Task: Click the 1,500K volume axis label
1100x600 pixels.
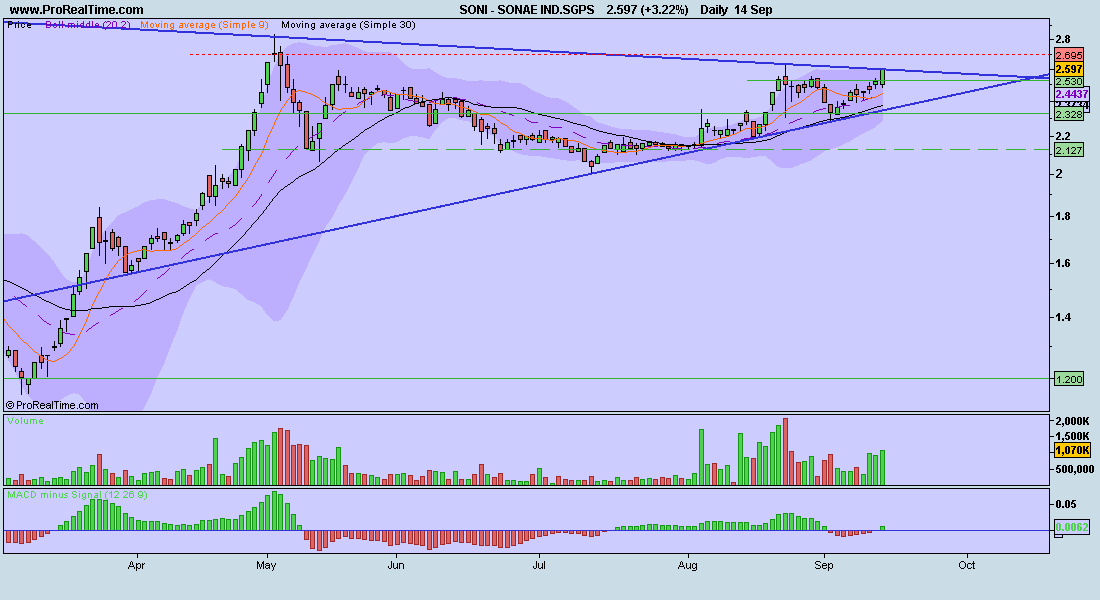Action: coord(1073,436)
